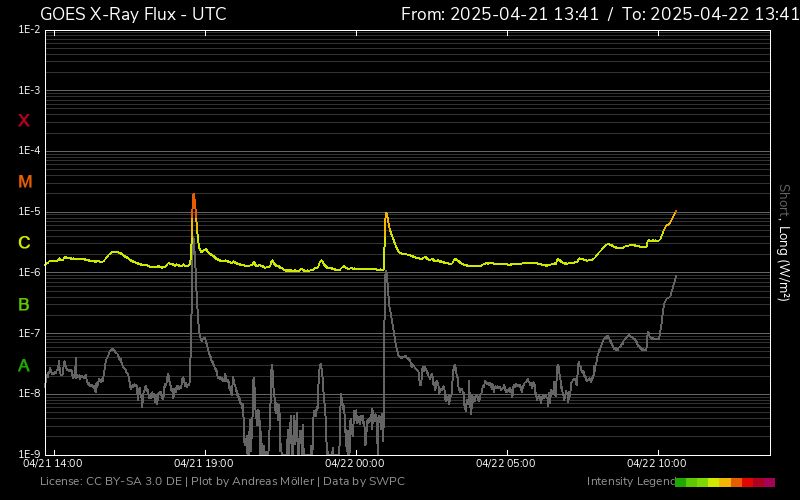Click the orange M-class flare peak tip

(x=193, y=195)
